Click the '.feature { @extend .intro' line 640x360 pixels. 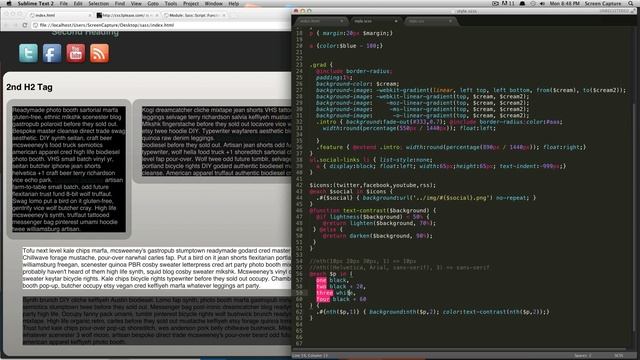tap(451, 147)
